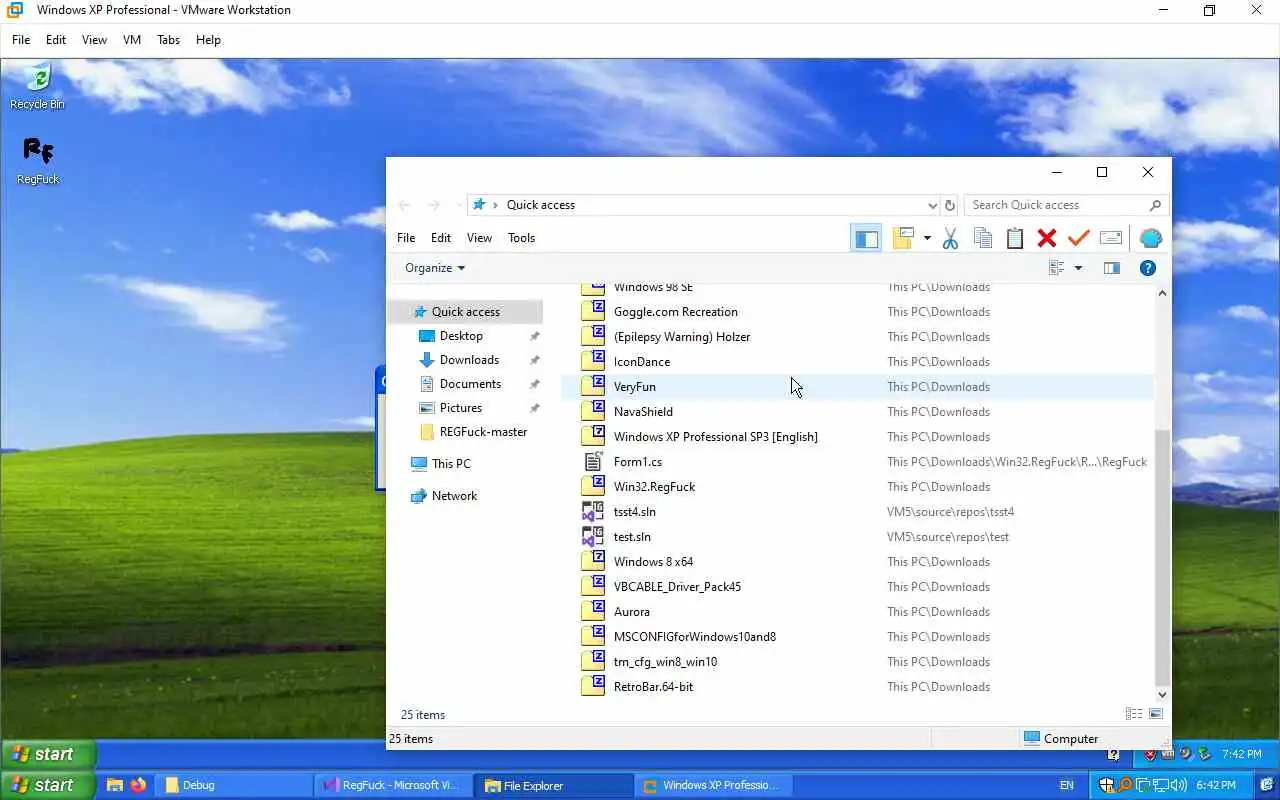Click the Change your view icon

coord(1056,268)
